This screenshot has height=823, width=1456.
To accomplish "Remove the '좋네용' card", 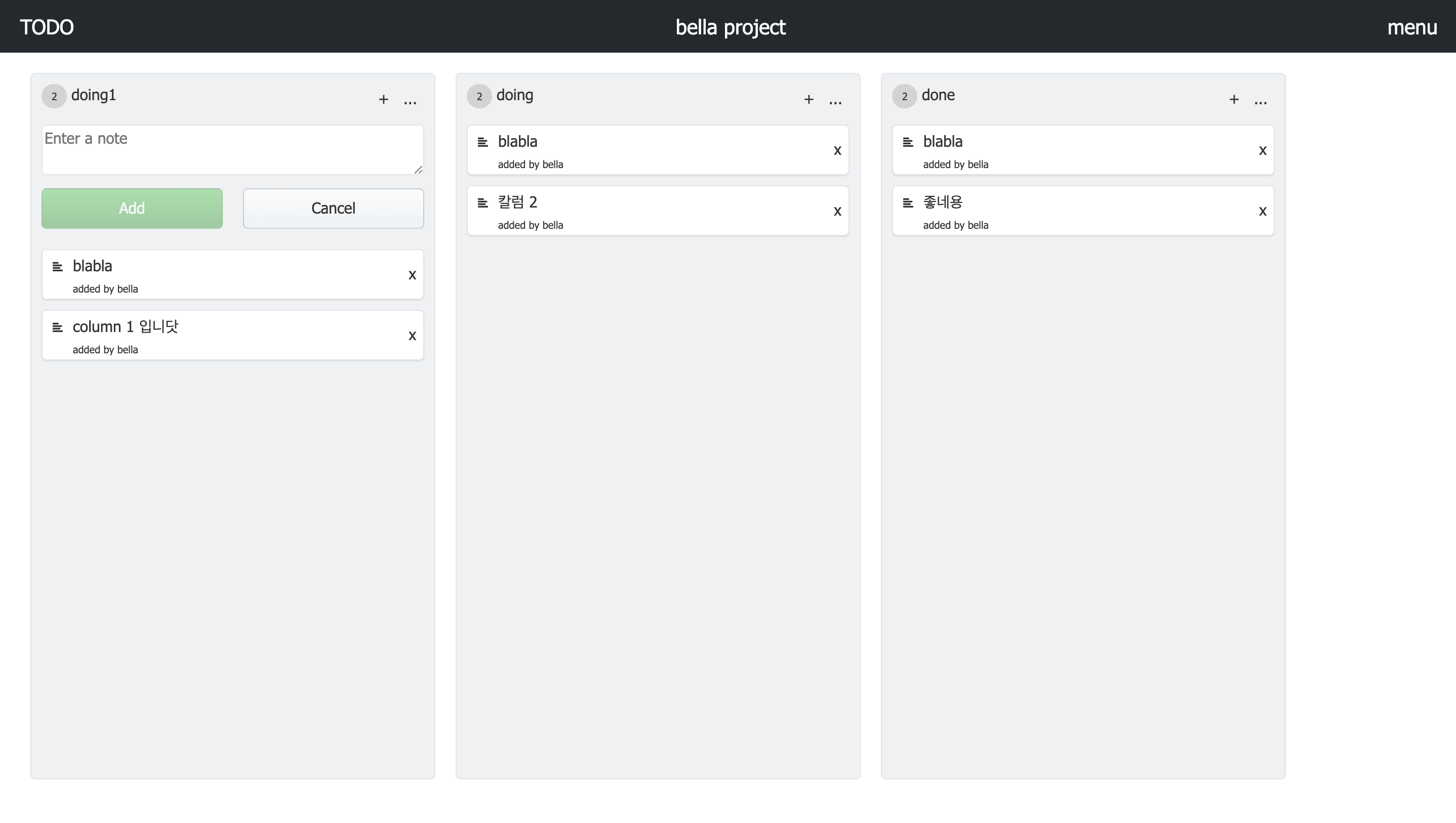I will [x=1263, y=212].
